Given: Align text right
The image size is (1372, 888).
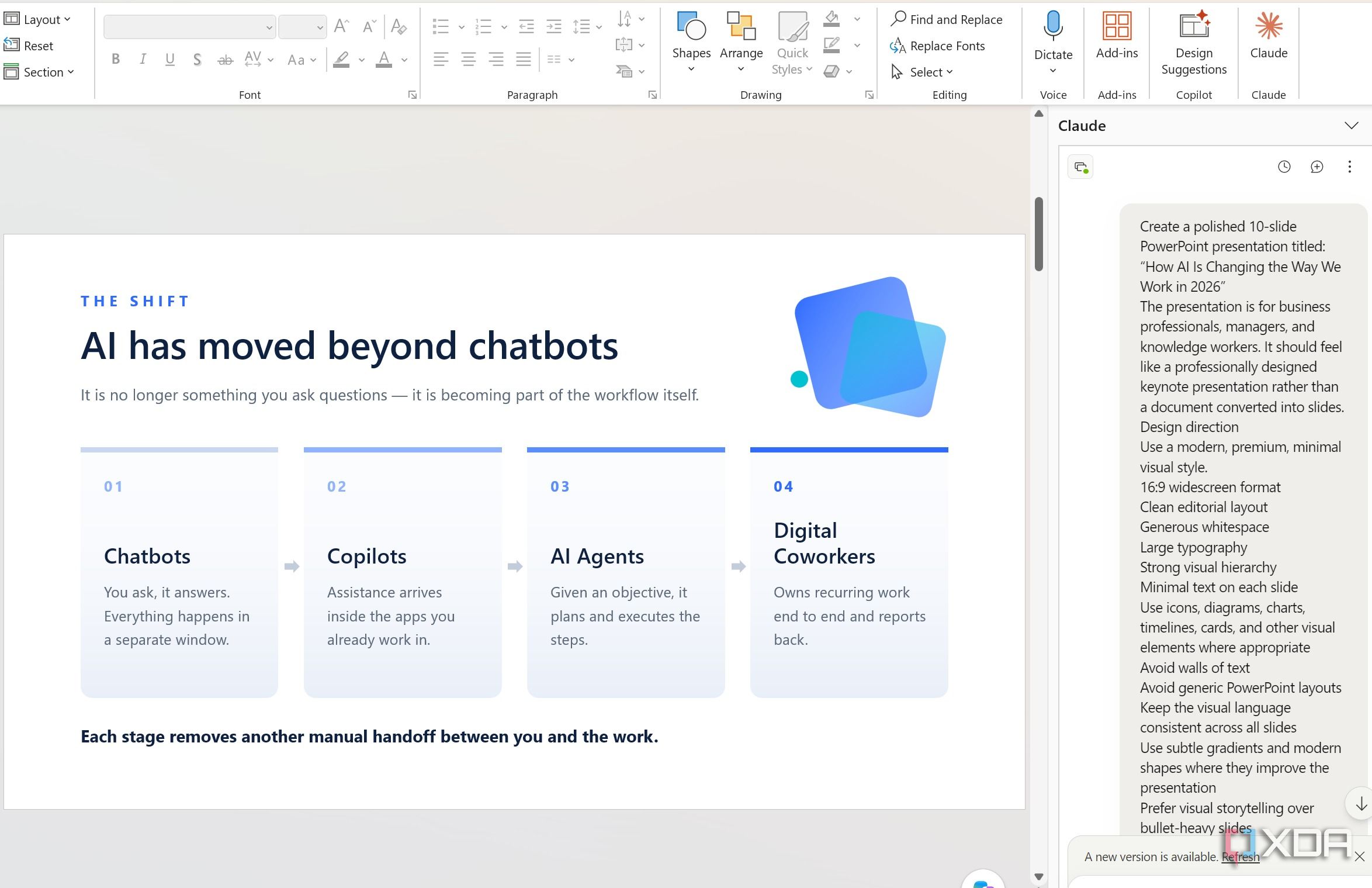Looking at the screenshot, I should pyautogui.click(x=496, y=59).
